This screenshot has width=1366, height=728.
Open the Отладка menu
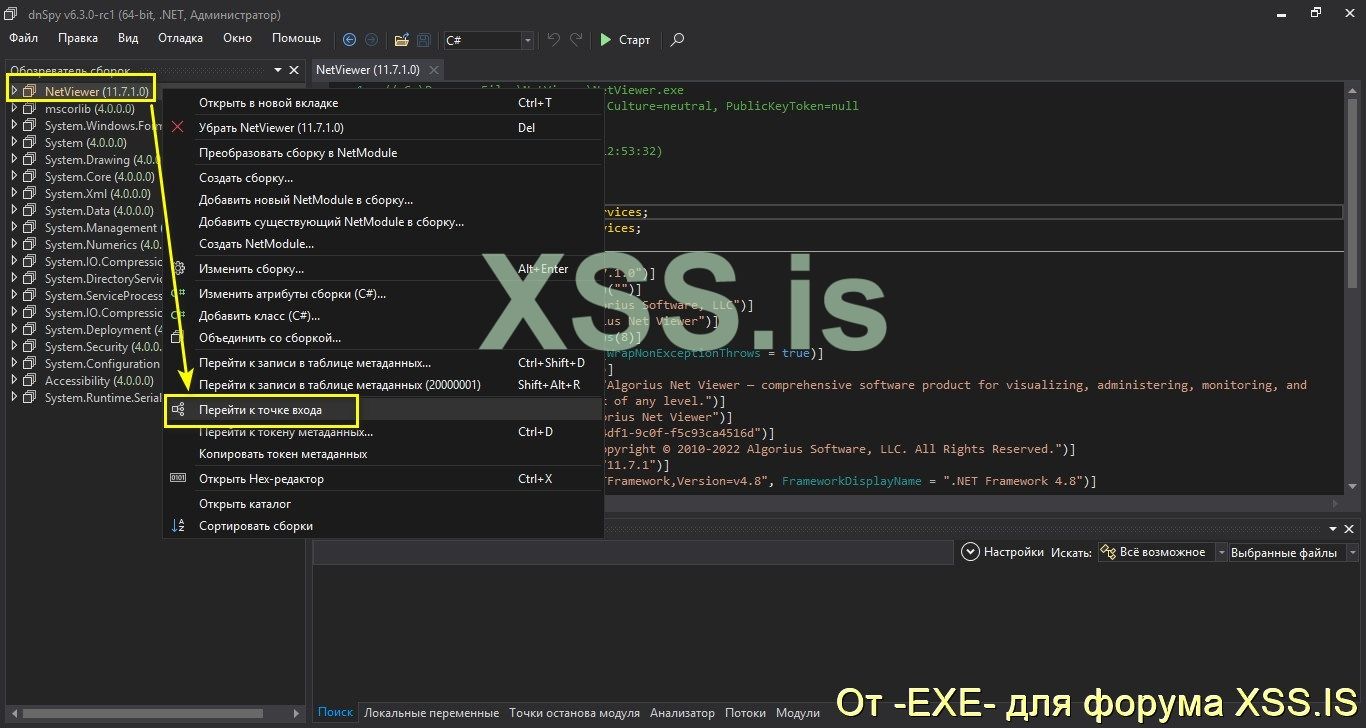(x=180, y=38)
